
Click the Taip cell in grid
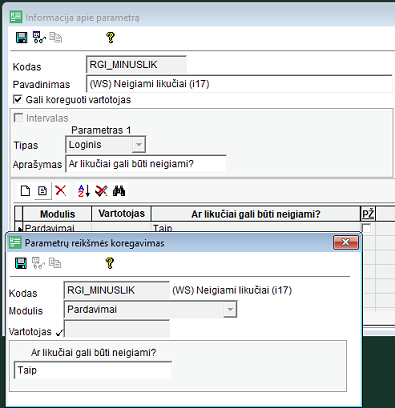pos(256,228)
